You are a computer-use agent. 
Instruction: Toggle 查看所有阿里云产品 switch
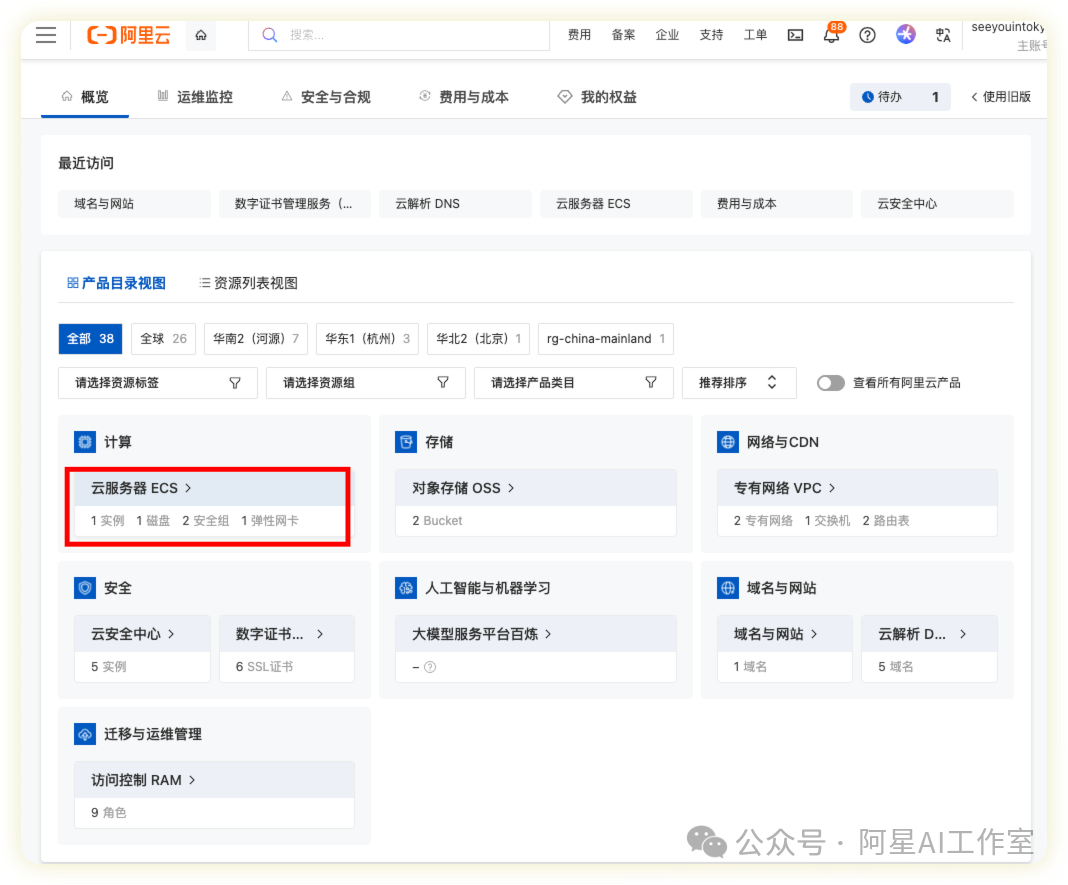(830, 383)
